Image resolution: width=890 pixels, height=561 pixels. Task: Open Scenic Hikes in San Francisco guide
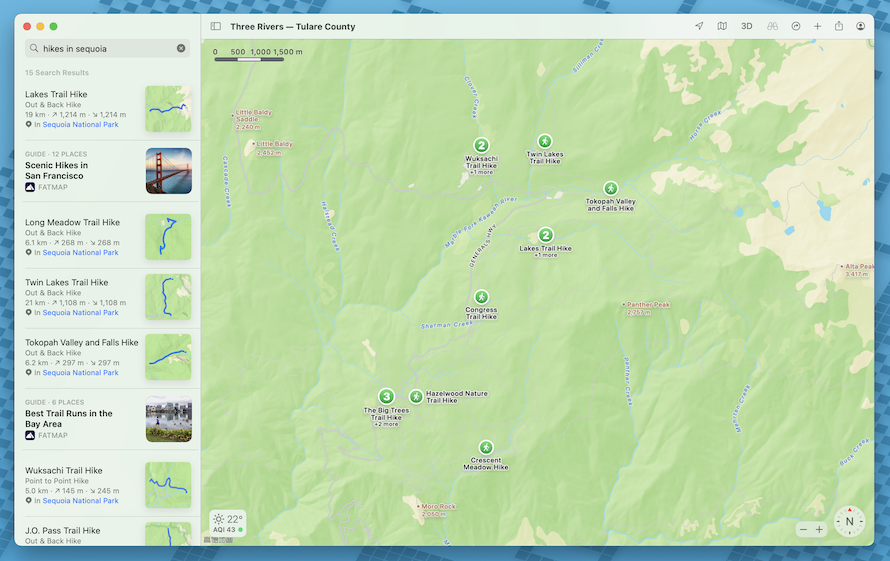click(108, 171)
